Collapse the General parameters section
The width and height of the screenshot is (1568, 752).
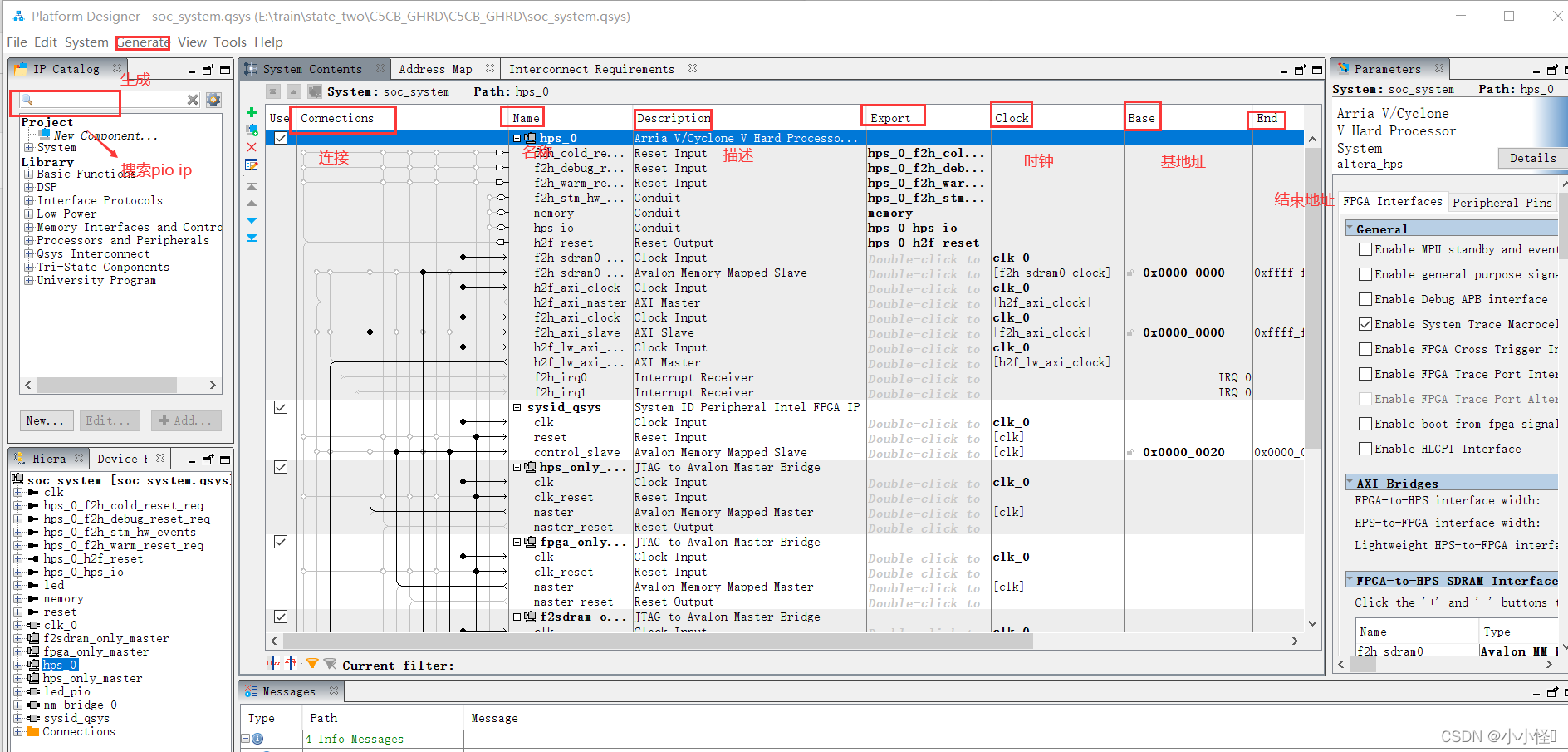coord(1350,229)
